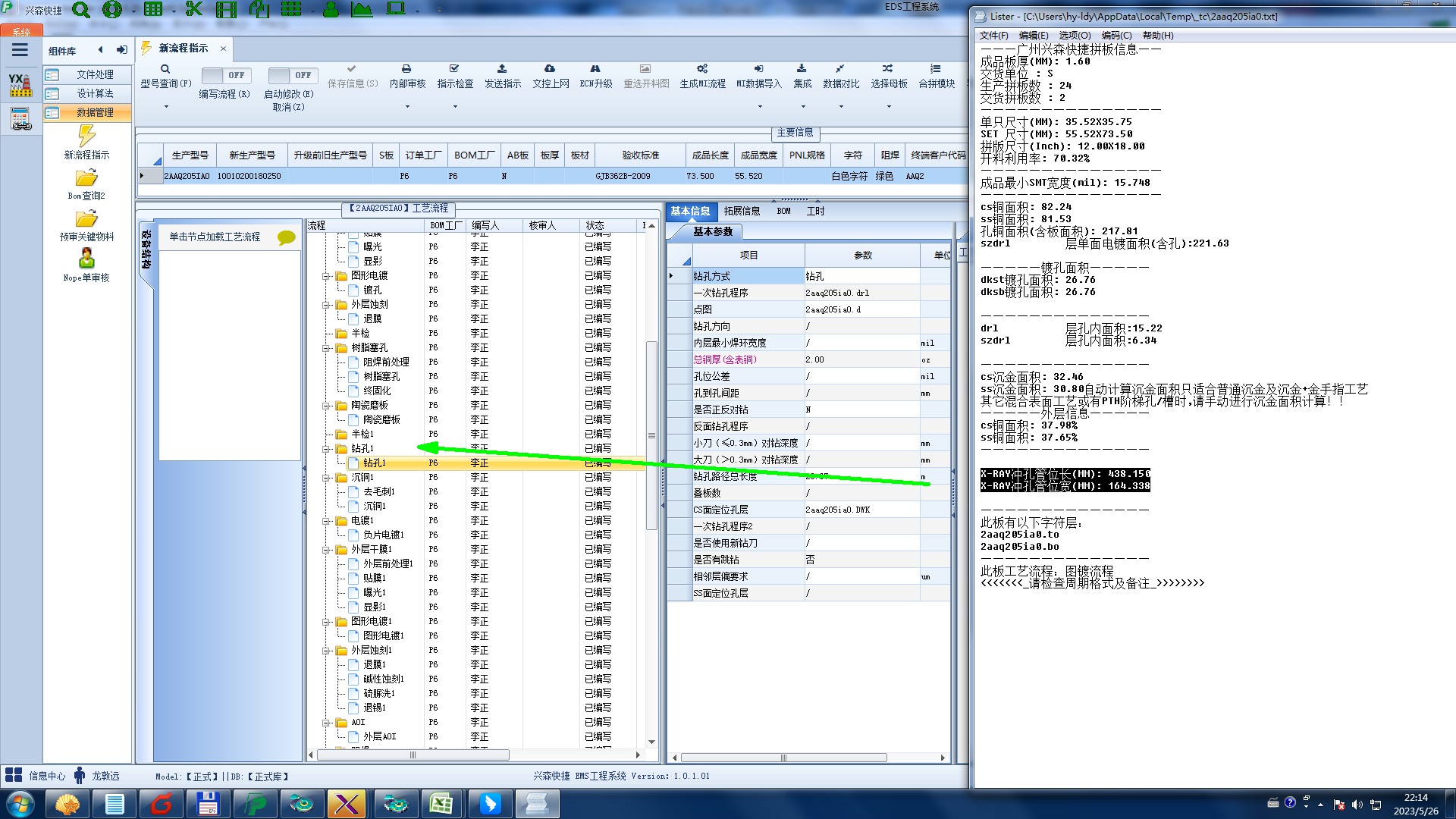Open the Bom查询2 folder icon
1456x819 pixels.
(86, 178)
